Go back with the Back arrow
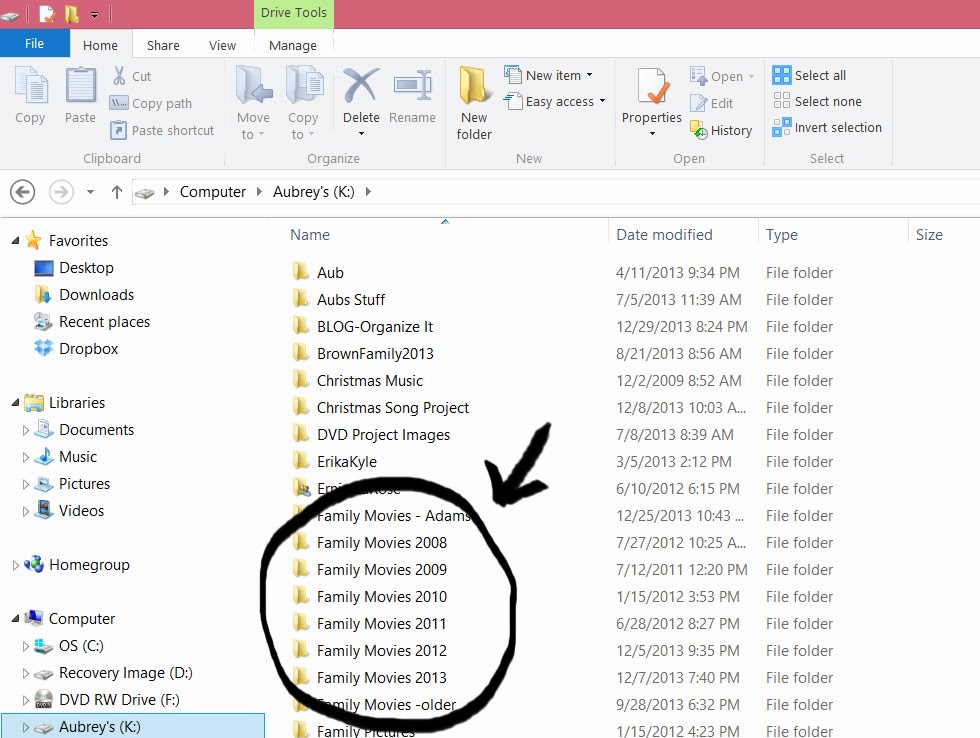The height and width of the screenshot is (738, 980). [22, 192]
